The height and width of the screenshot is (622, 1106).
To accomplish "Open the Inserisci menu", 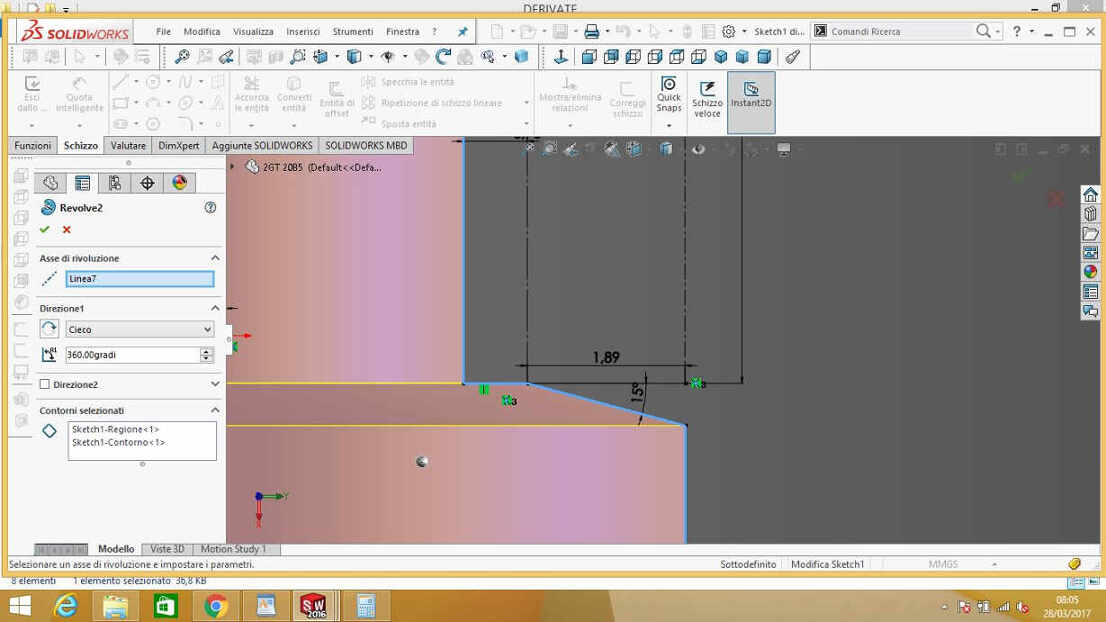I will pos(303,32).
